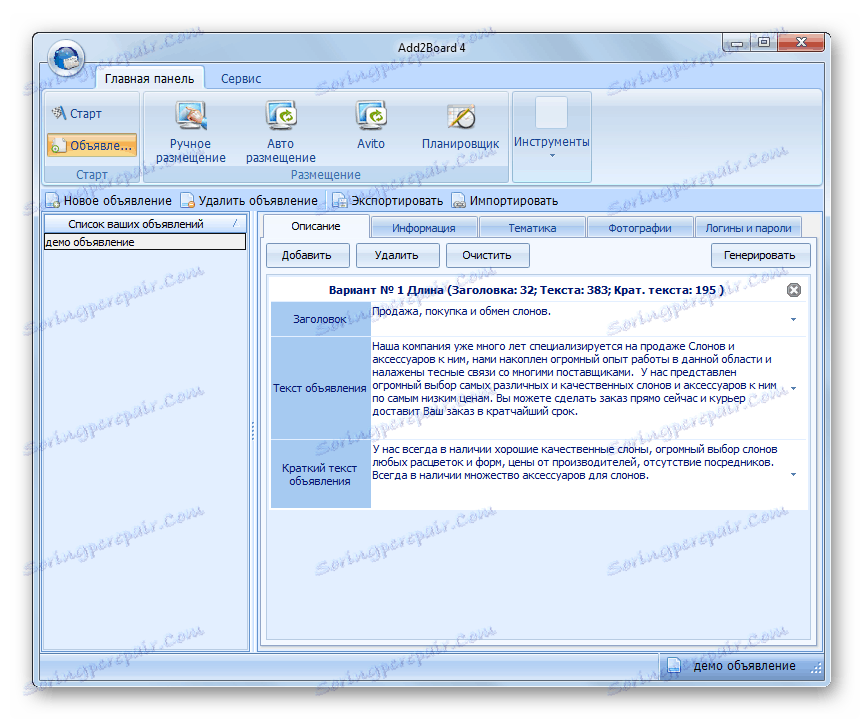Click the splitter handle between panels
Viewport: 864px width, 720px height.
(253, 431)
